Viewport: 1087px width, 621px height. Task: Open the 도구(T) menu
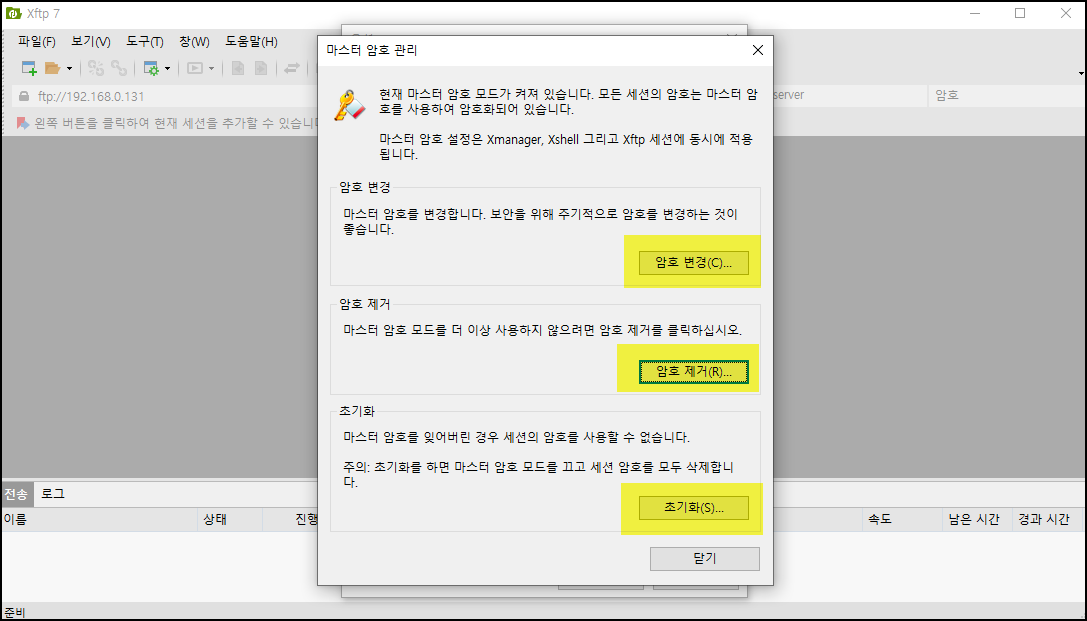145,42
